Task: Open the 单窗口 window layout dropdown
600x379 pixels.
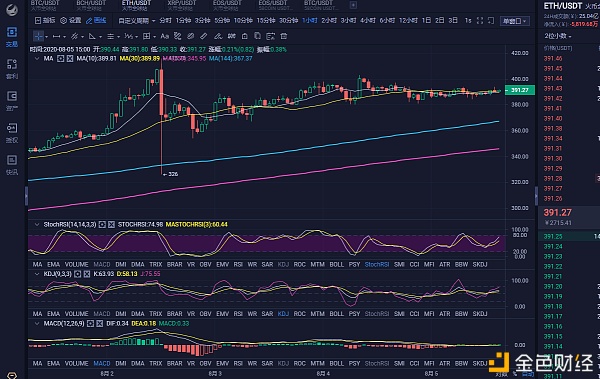Action: pos(515,21)
